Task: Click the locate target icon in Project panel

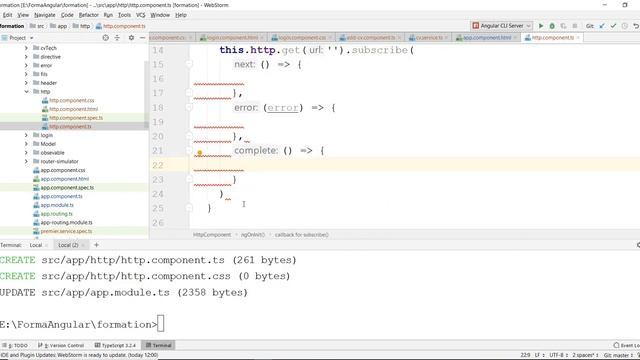Action: pyautogui.click(x=106, y=38)
